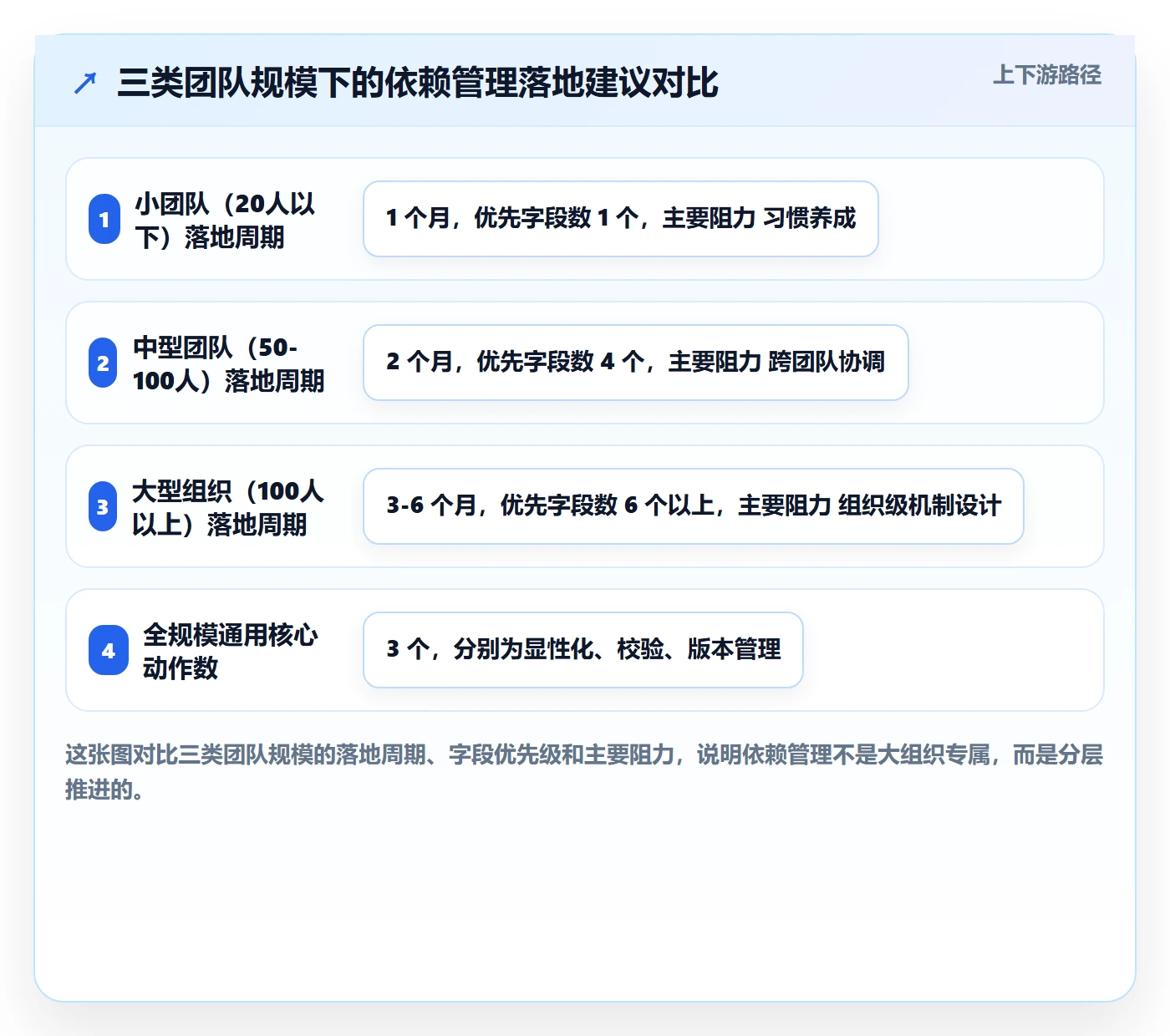
Task: Select the 全规模通用核心动作数 label
Action: pos(231,651)
